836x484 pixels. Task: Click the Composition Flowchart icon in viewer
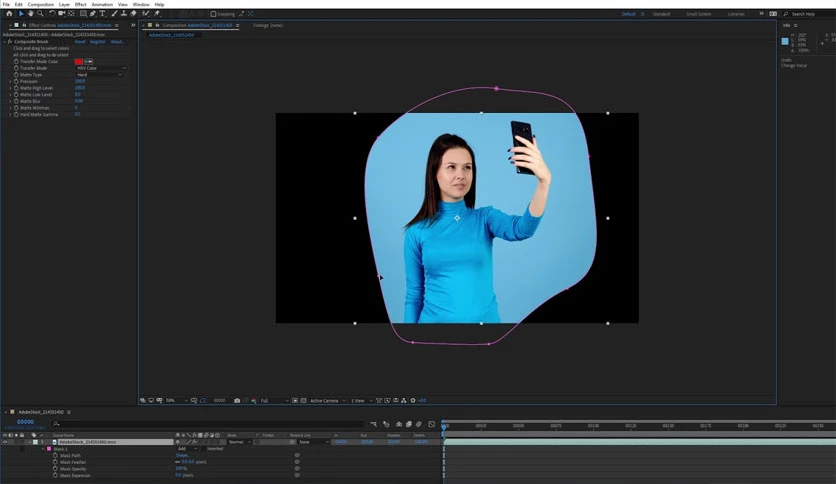(403, 400)
